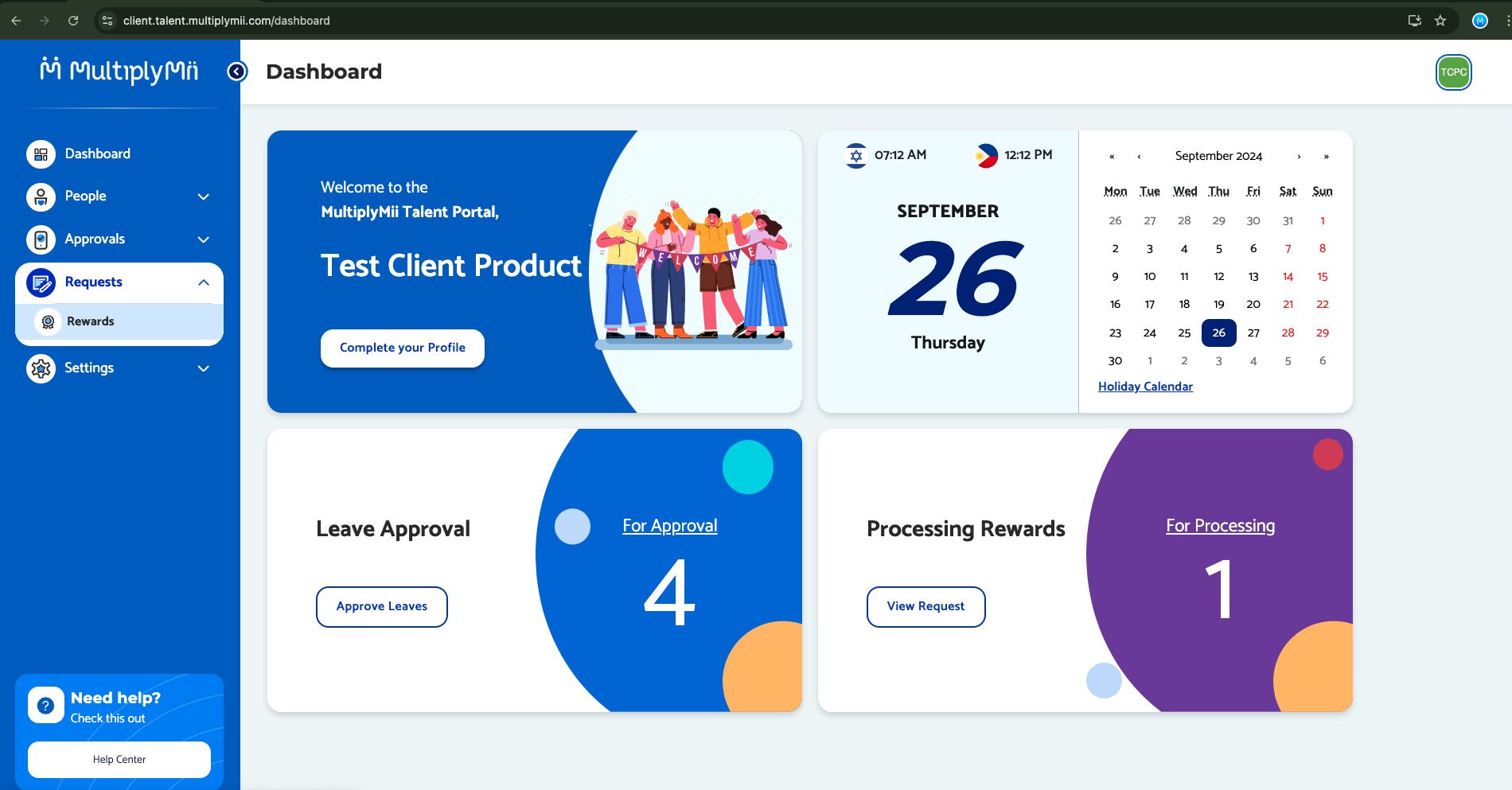Open the Help Center button

point(119,760)
